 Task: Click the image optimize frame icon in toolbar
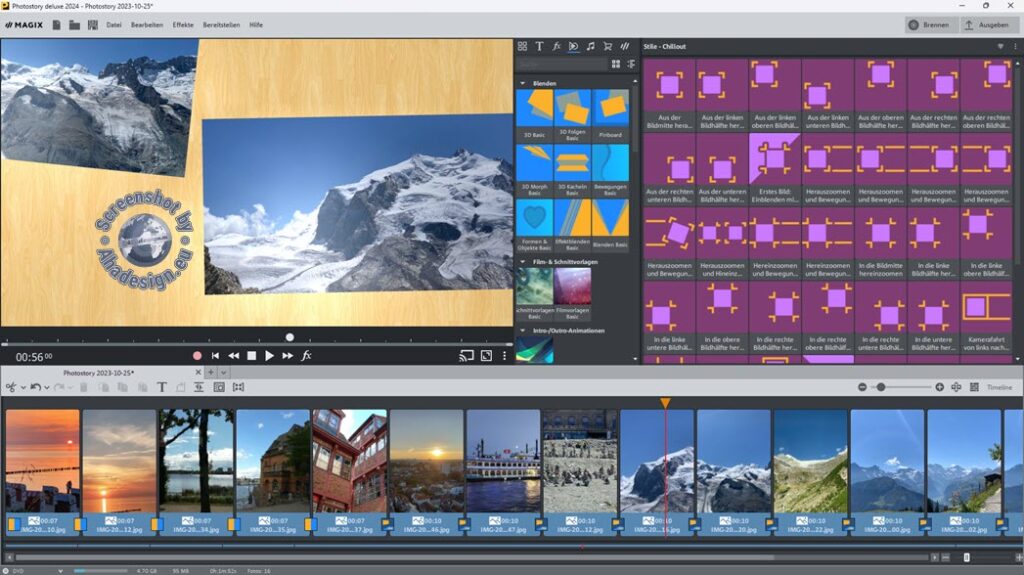(219, 387)
